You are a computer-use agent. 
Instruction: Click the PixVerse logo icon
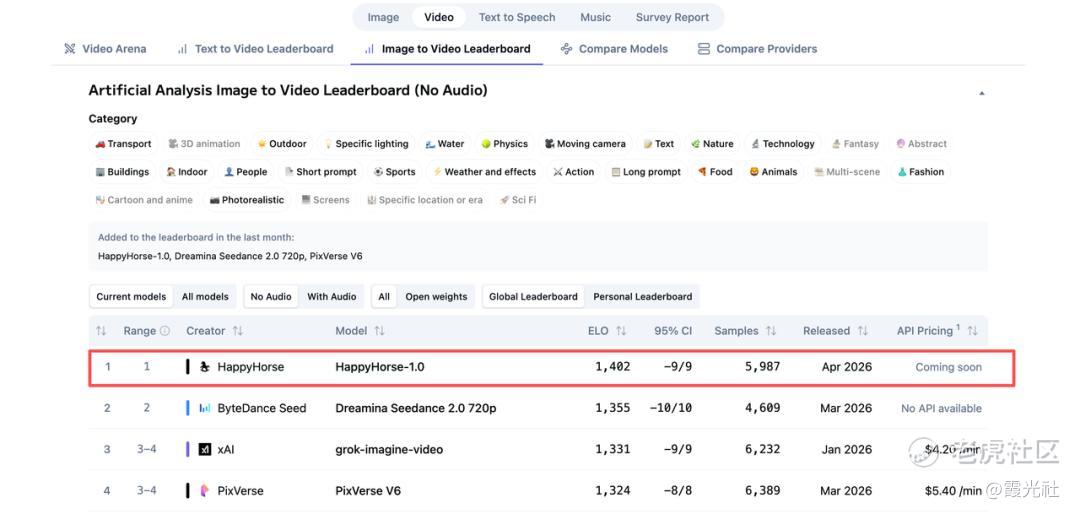tap(205, 491)
